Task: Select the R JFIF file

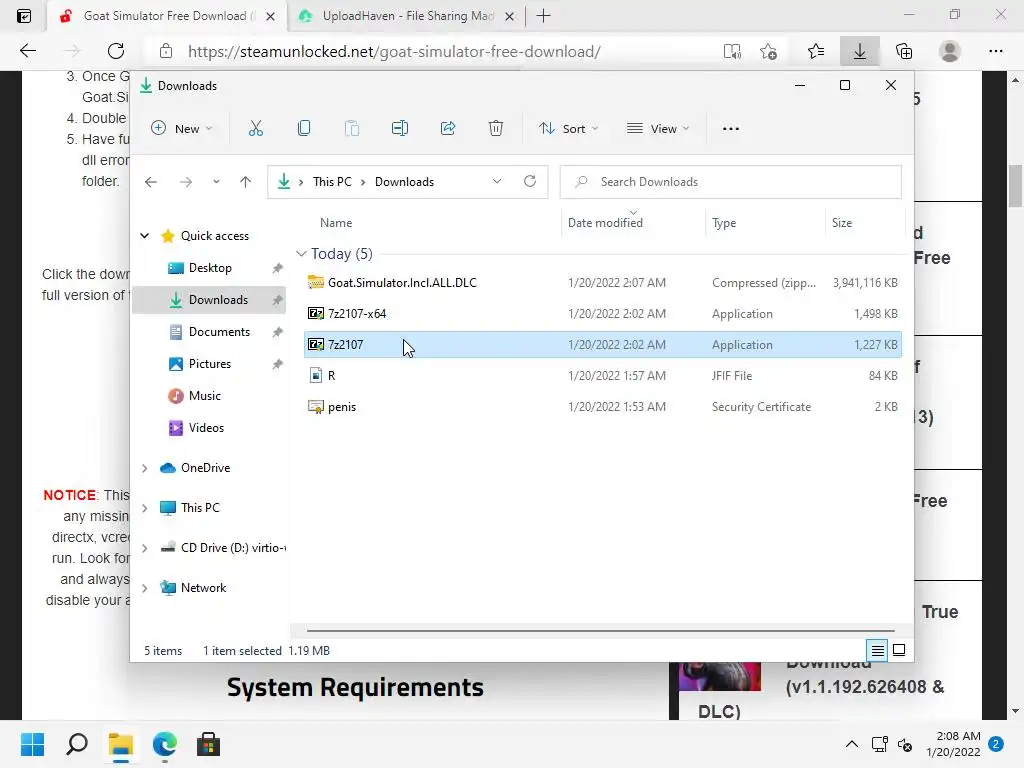Action: (602, 376)
